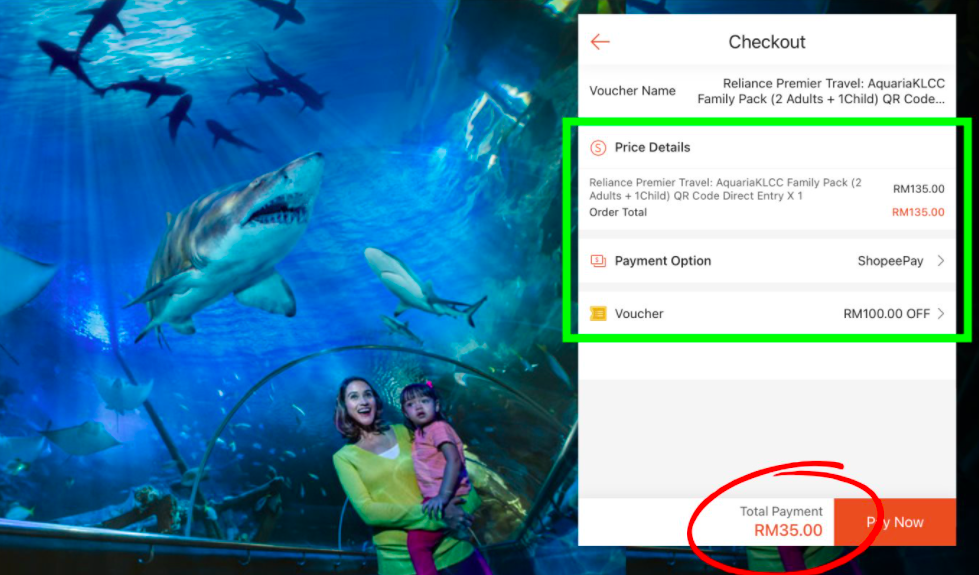
Task: Click the Total Payment label
Action: tap(781, 511)
